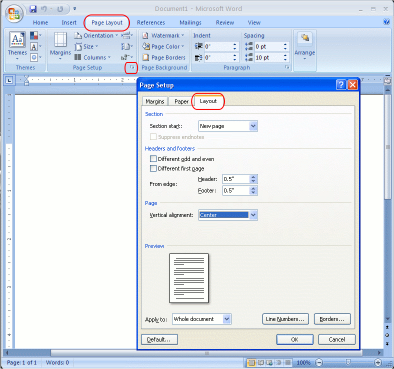Click Page Borders in ribbon

[x=164, y=57]
